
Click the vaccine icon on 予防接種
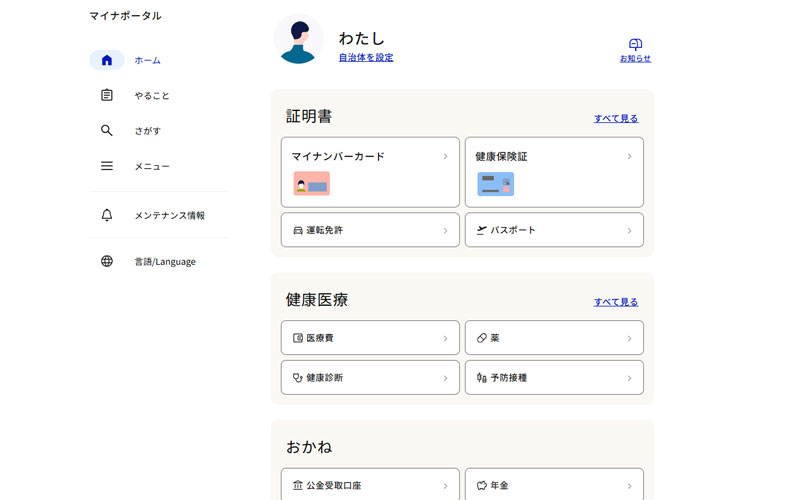click(x=482, y=378)
